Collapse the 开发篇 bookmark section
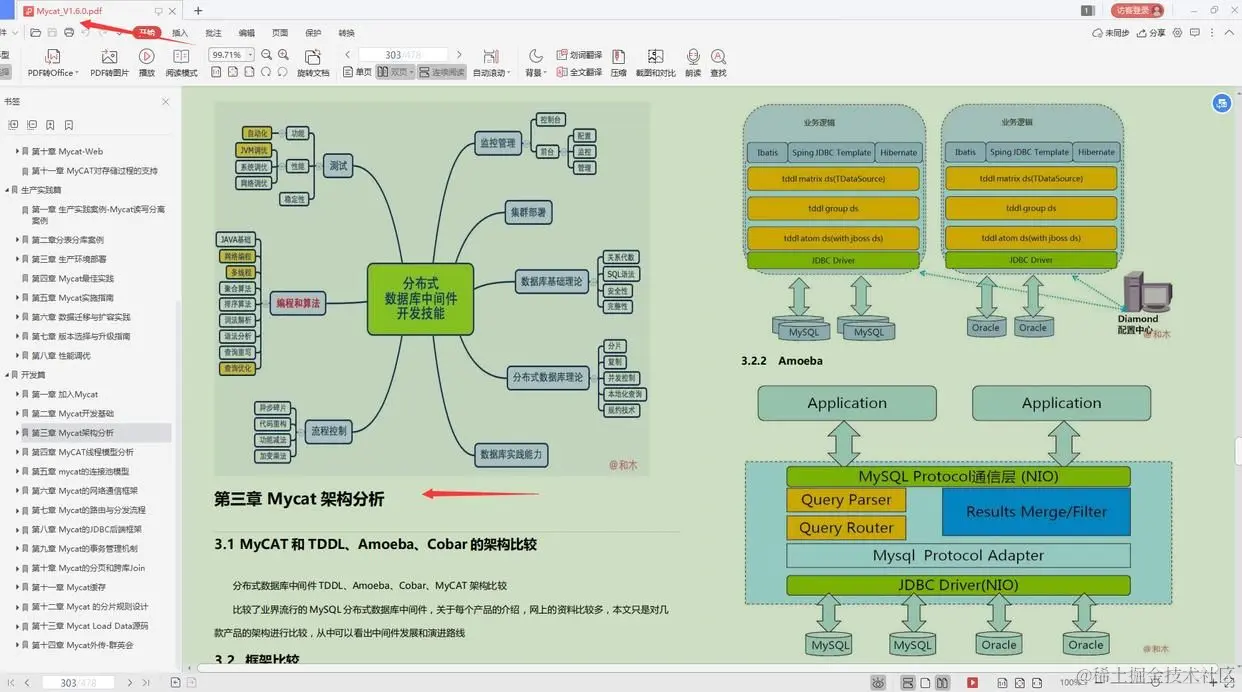 tap(7, 375)
